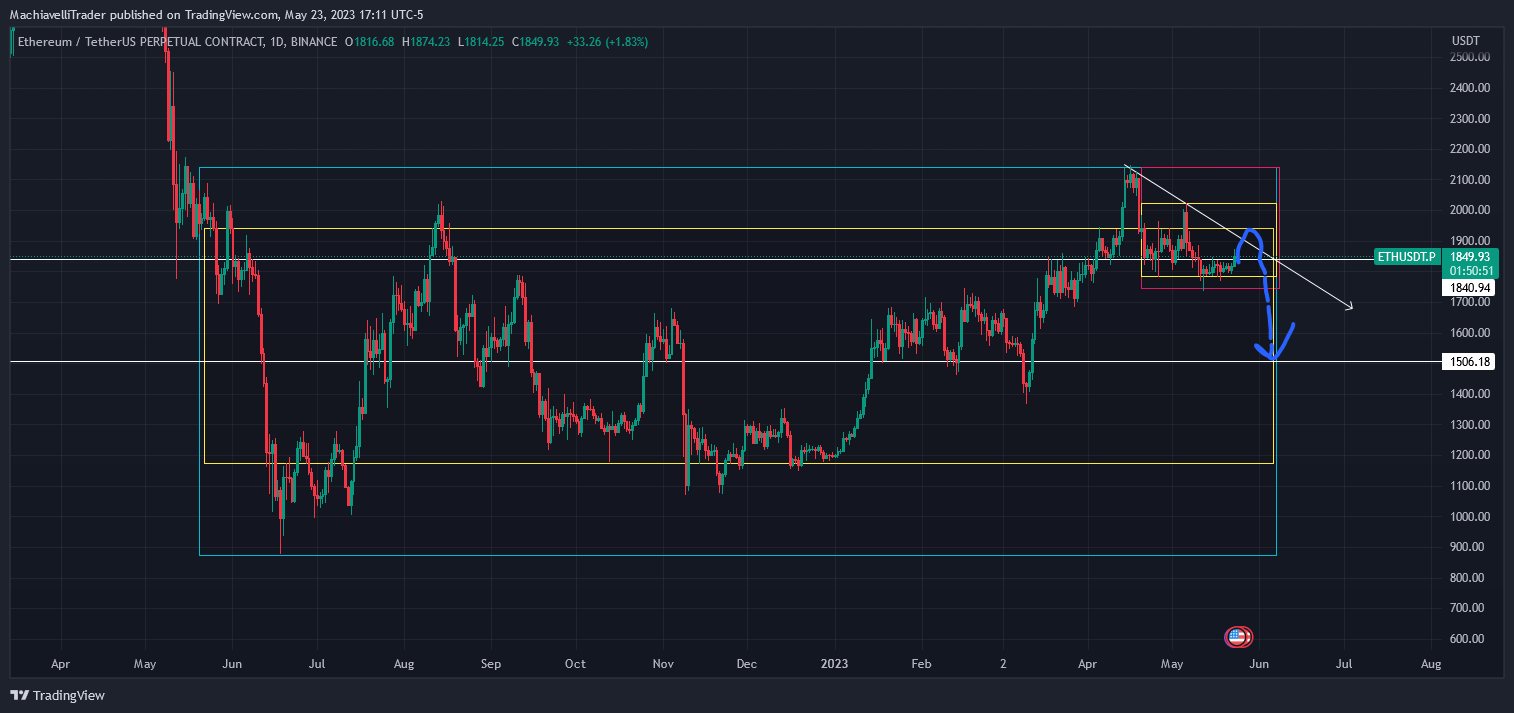The width and height of the screenshot is (1514, 713).
Task: Click the 2500.00 price axis label
Action: pos(1470,57)
